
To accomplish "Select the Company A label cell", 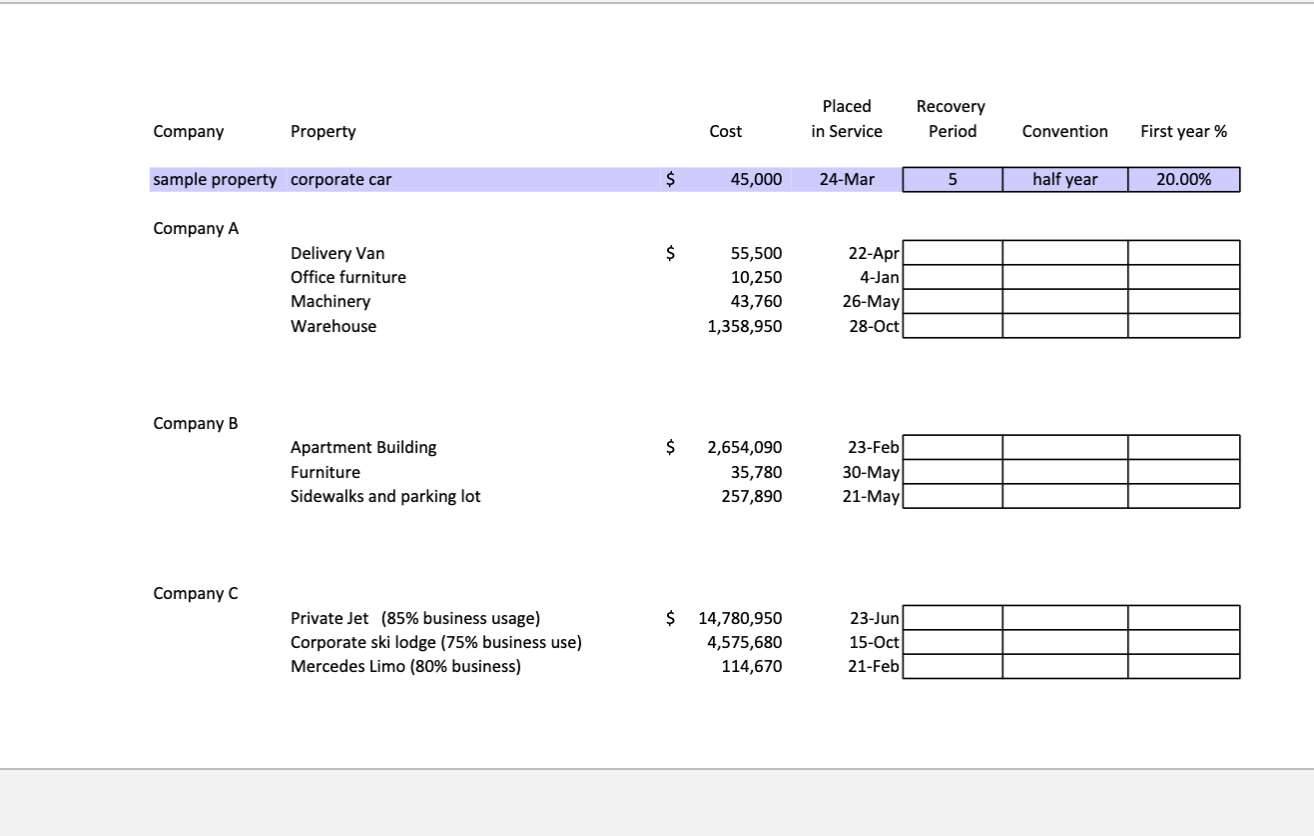I will (x=196, y=228).
